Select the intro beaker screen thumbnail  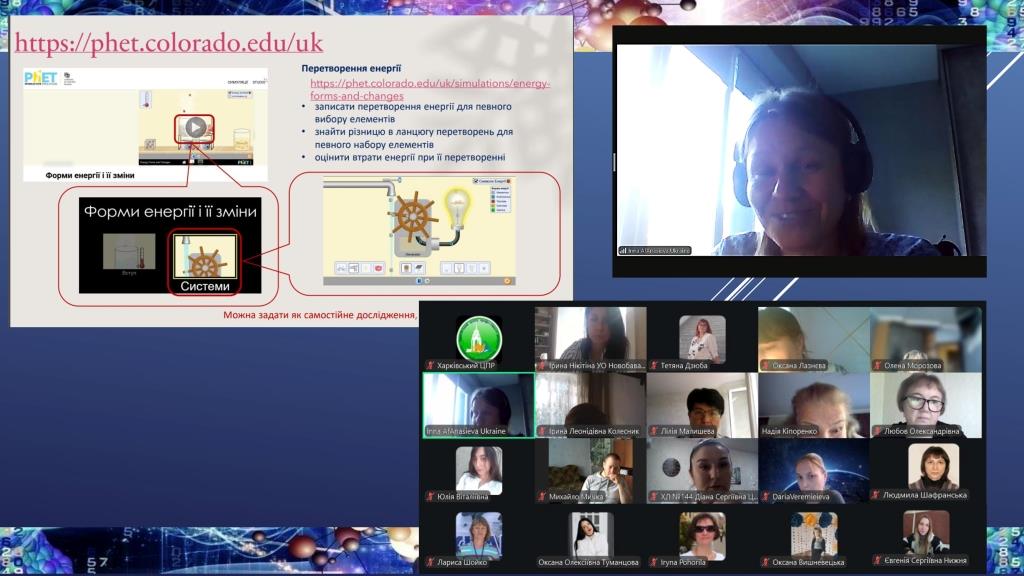(x=129, y=252)
